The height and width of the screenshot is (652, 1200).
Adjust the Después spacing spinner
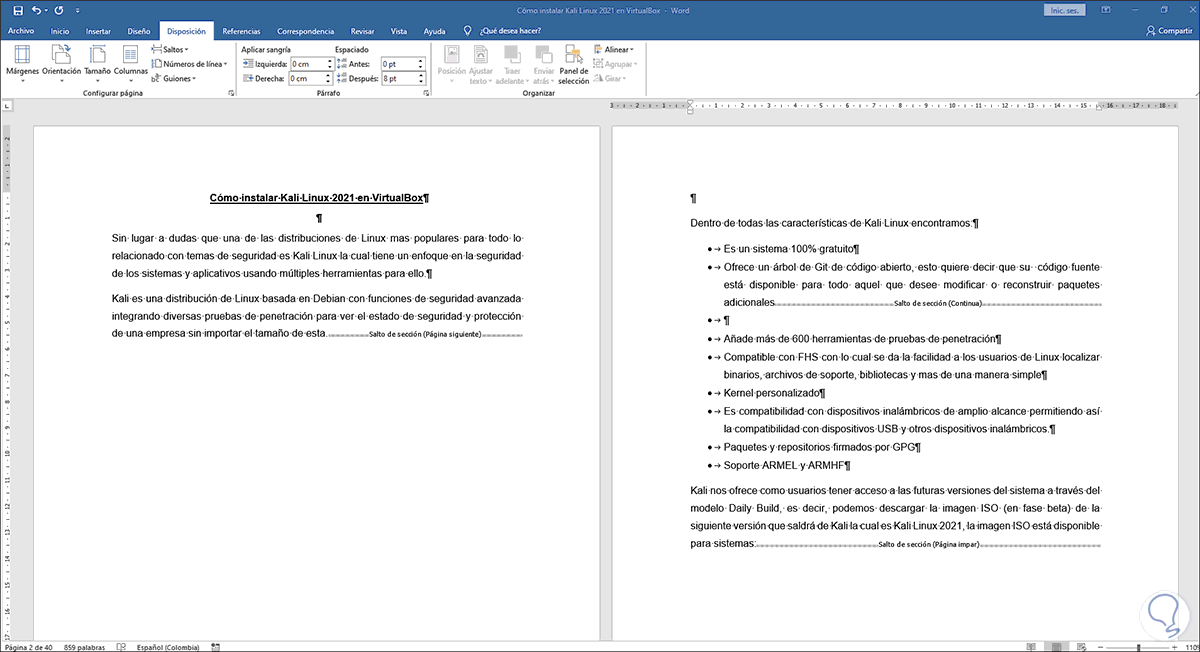pos(421,78)
